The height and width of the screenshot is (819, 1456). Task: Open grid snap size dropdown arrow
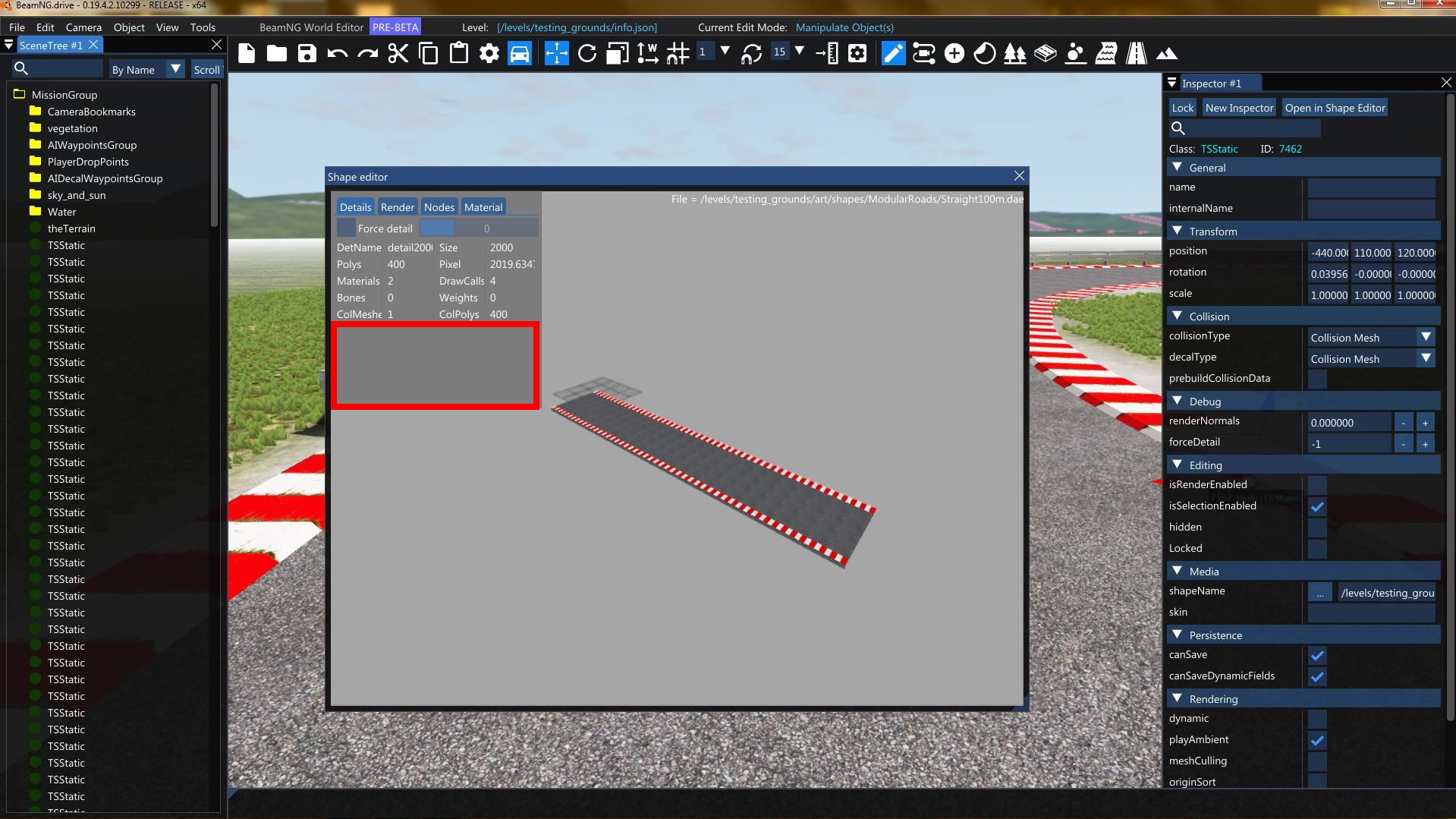[x=725, y=52]
